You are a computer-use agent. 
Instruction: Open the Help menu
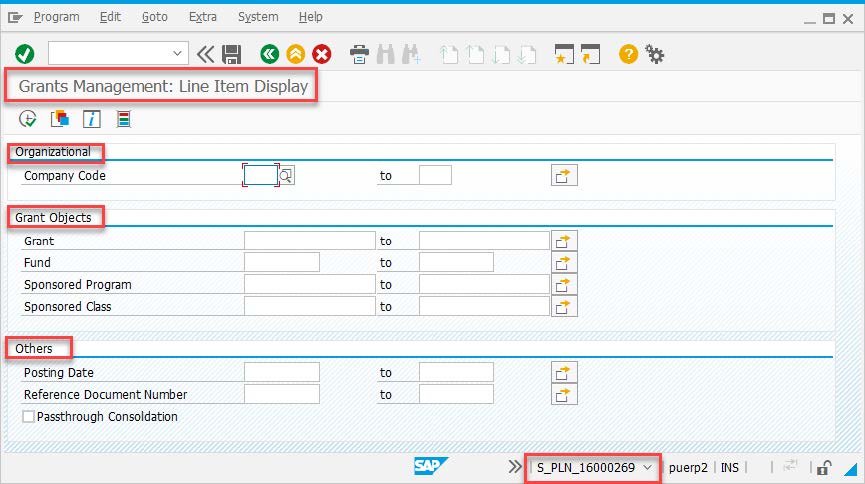(310, 17)
